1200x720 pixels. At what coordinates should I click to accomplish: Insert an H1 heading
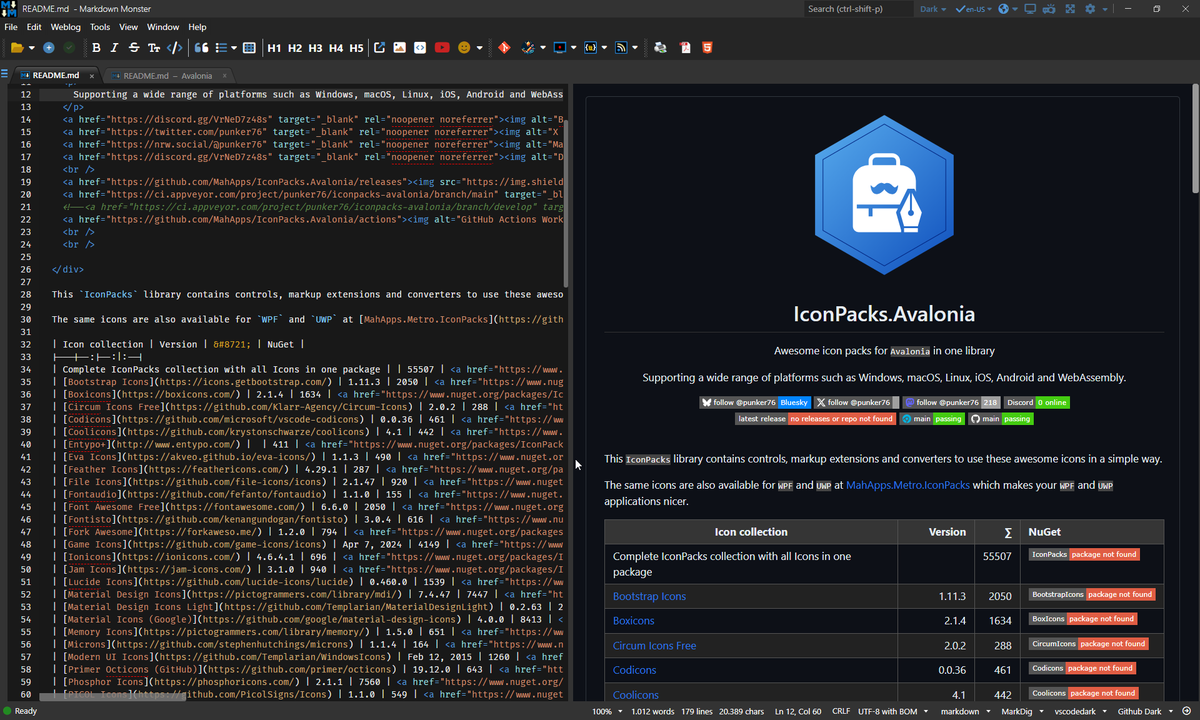tap(274, 47)
